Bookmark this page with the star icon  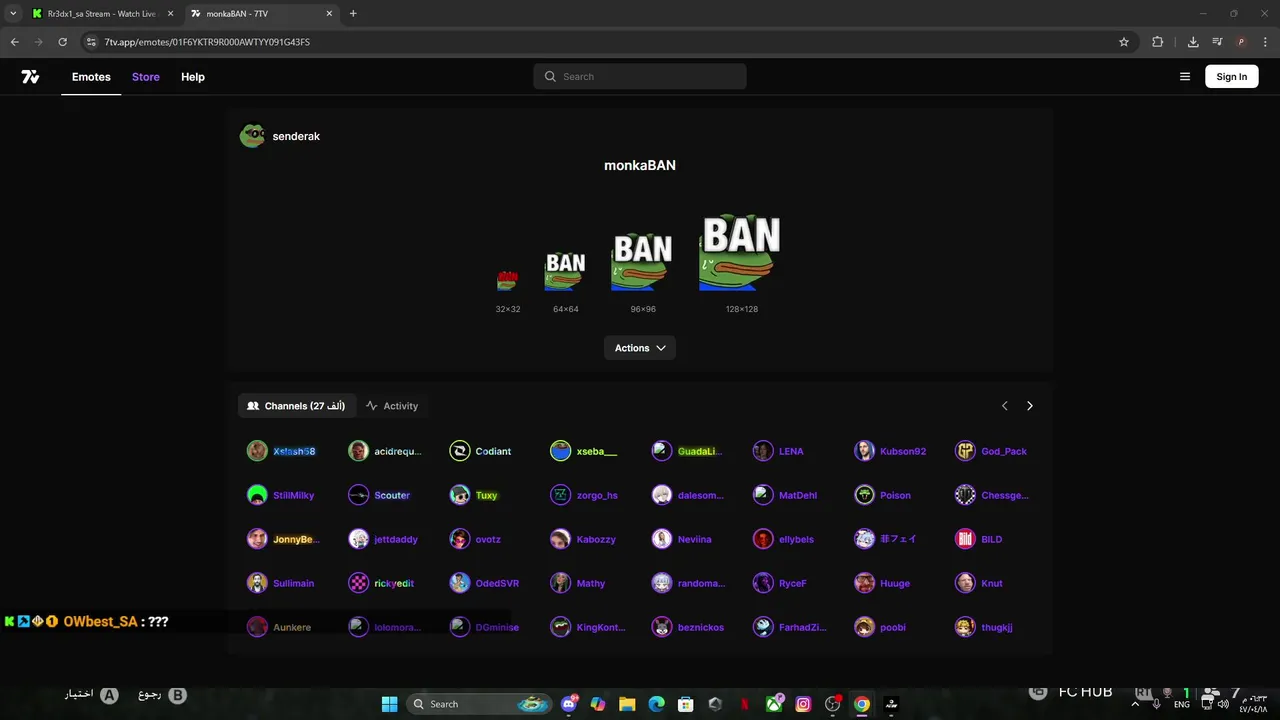click(1124, 42)
